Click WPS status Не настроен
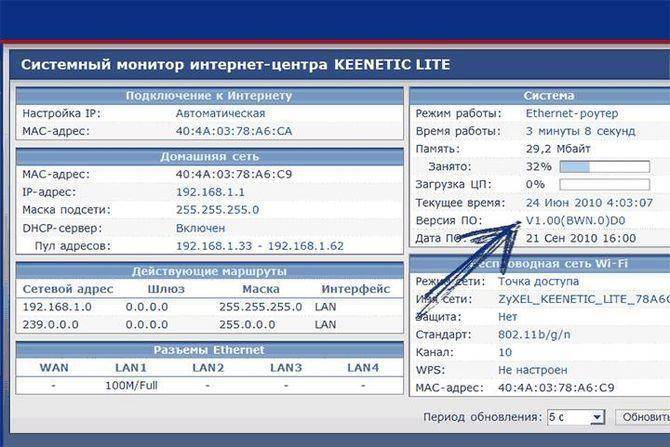Screen dimensions: 670x447 pyautogui.click(x=533, y=370)
